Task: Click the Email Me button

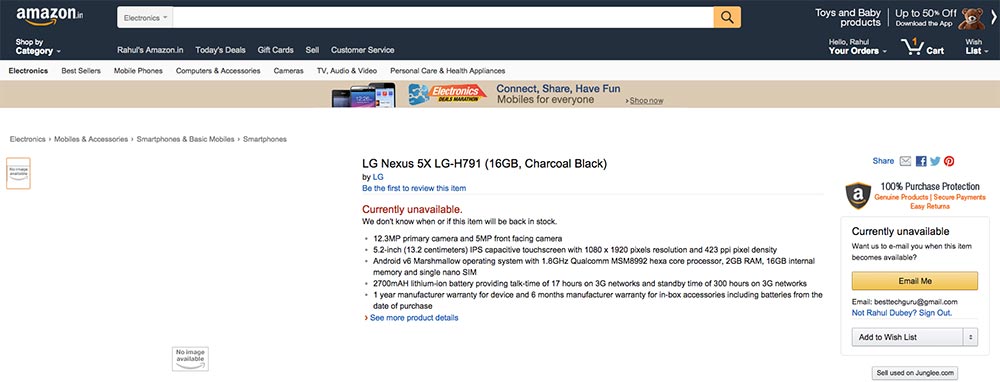Action: point(915,281)
